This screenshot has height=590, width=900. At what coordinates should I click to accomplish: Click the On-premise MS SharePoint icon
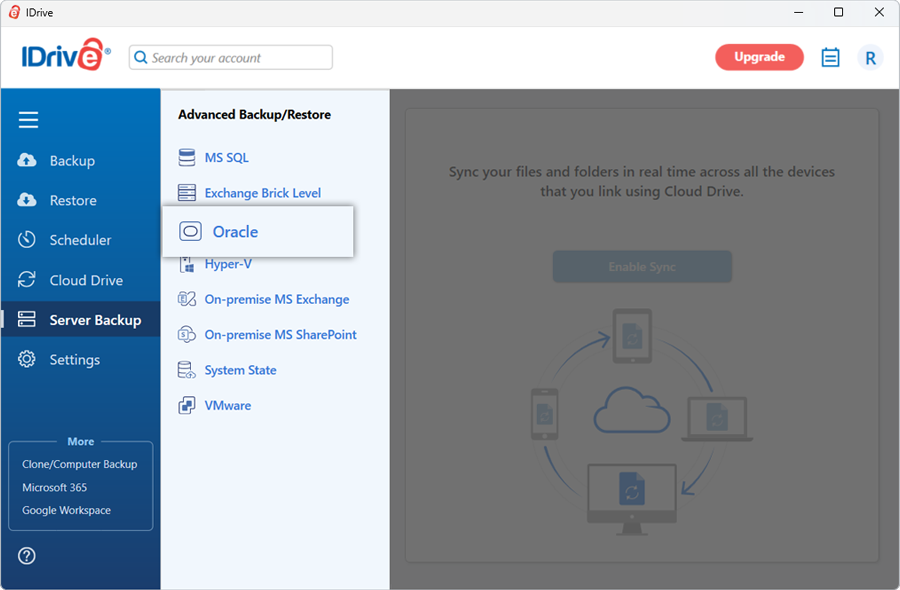[x=187, y=335]
